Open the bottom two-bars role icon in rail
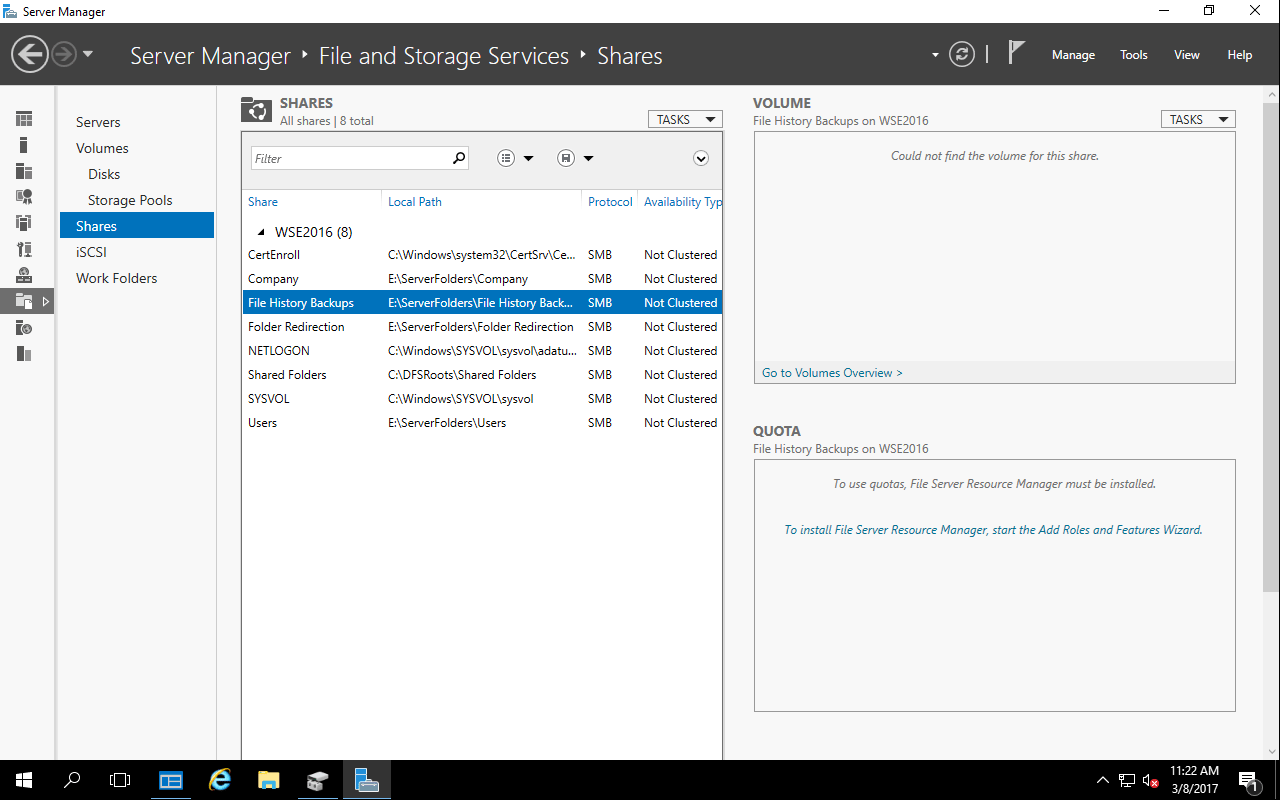Image resolution: width=1280 pixels, height=800 pixels. pyautogui.click(x=24, y=353)
